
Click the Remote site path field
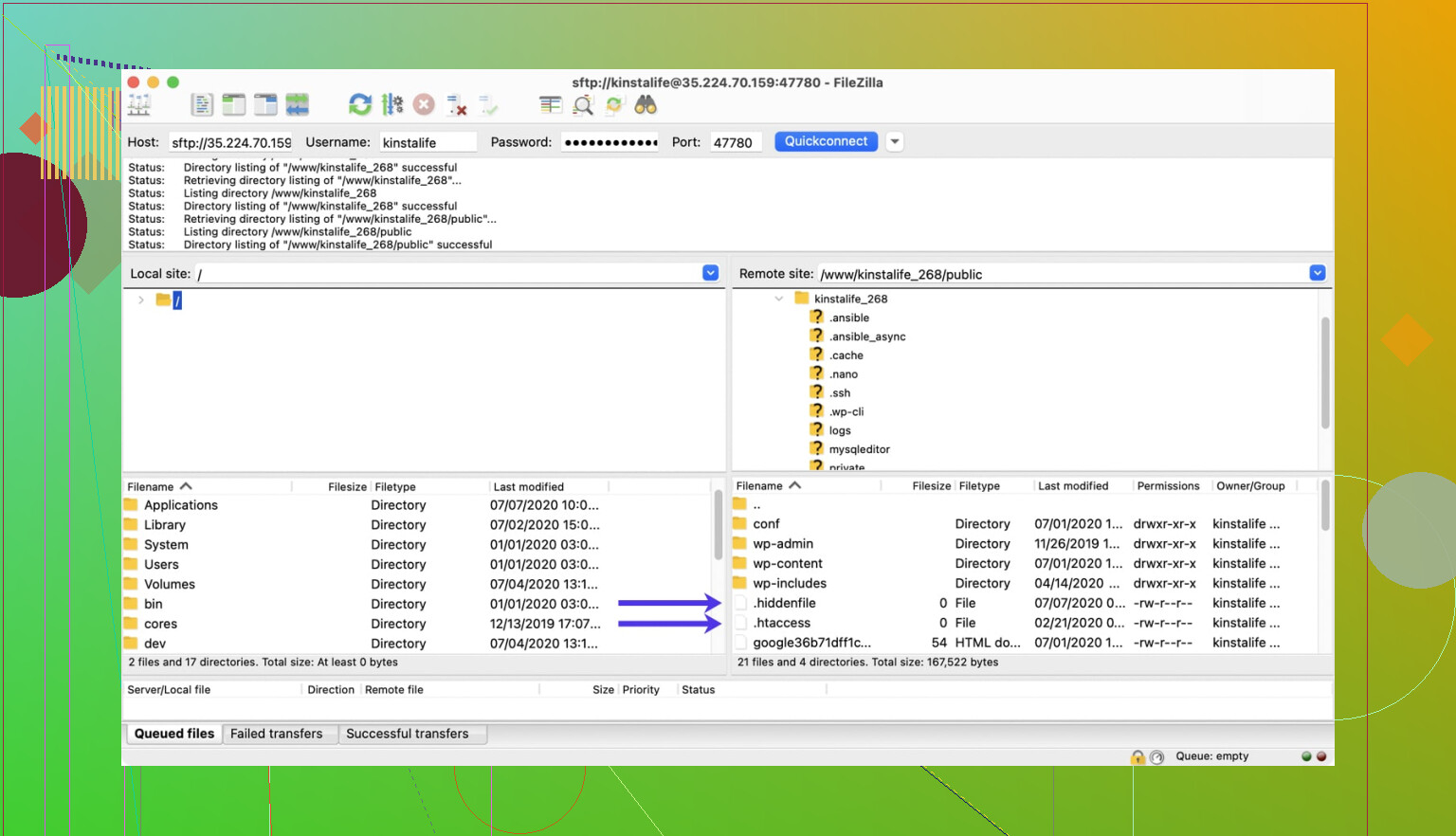[x=1063, y=274]
